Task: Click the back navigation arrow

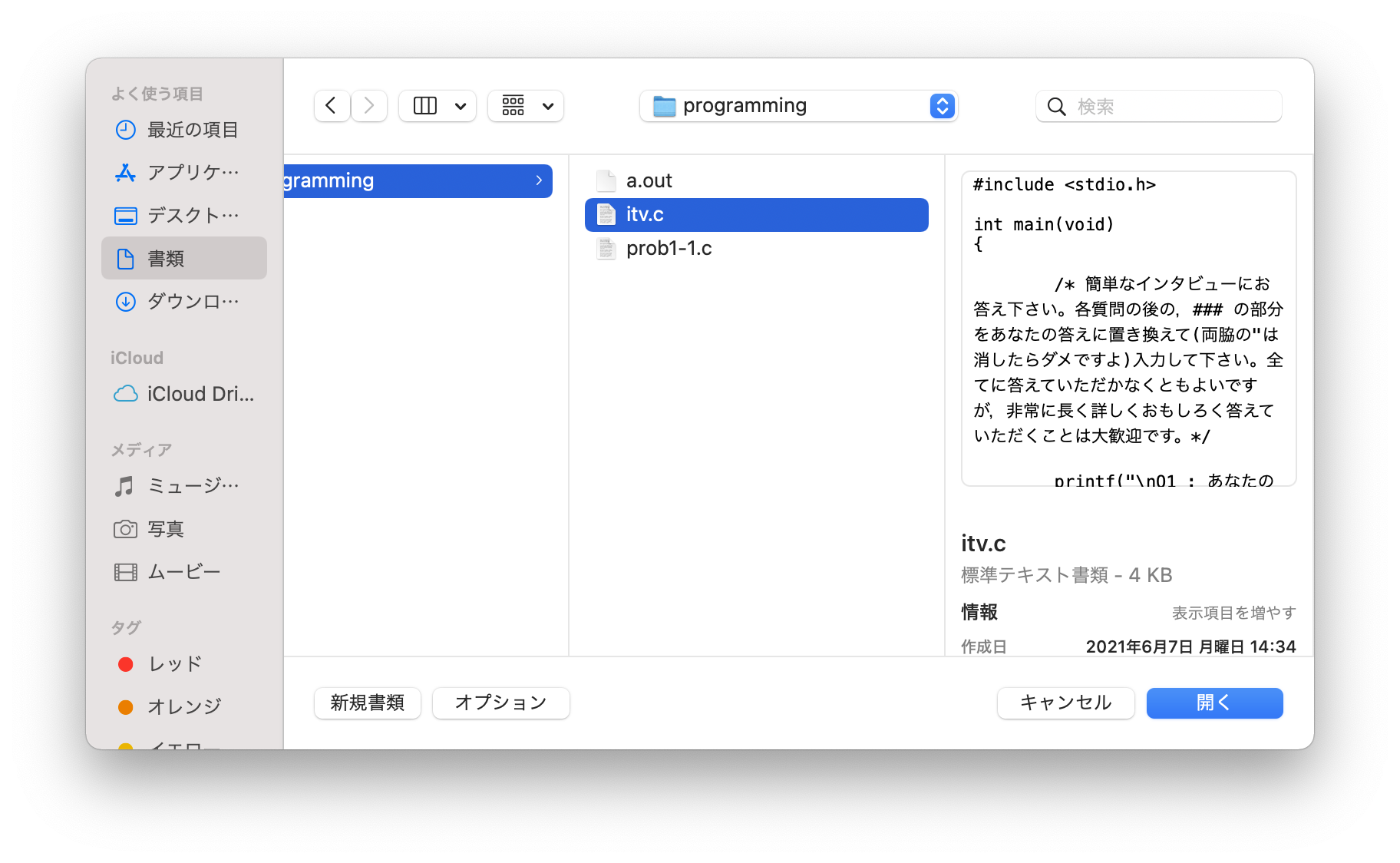Action: [x=332, y=106]
